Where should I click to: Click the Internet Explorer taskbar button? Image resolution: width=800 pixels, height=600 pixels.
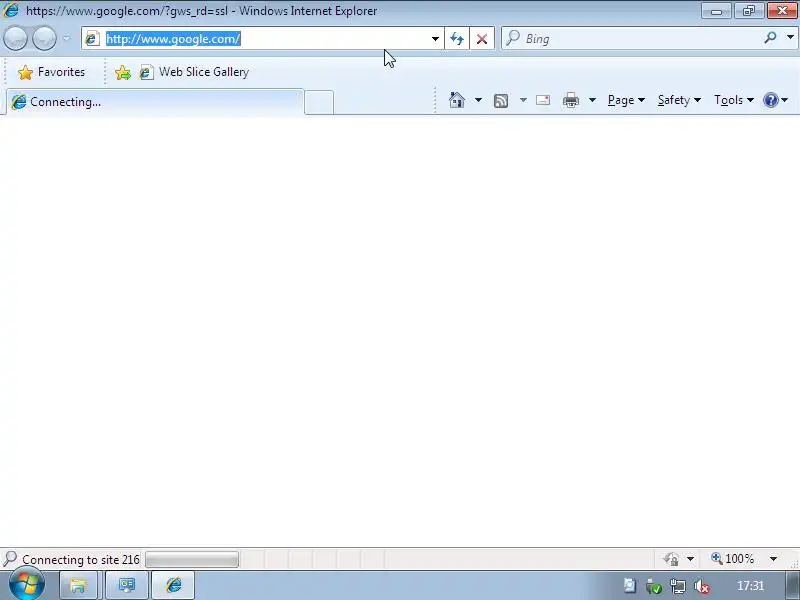click(173, 585)
